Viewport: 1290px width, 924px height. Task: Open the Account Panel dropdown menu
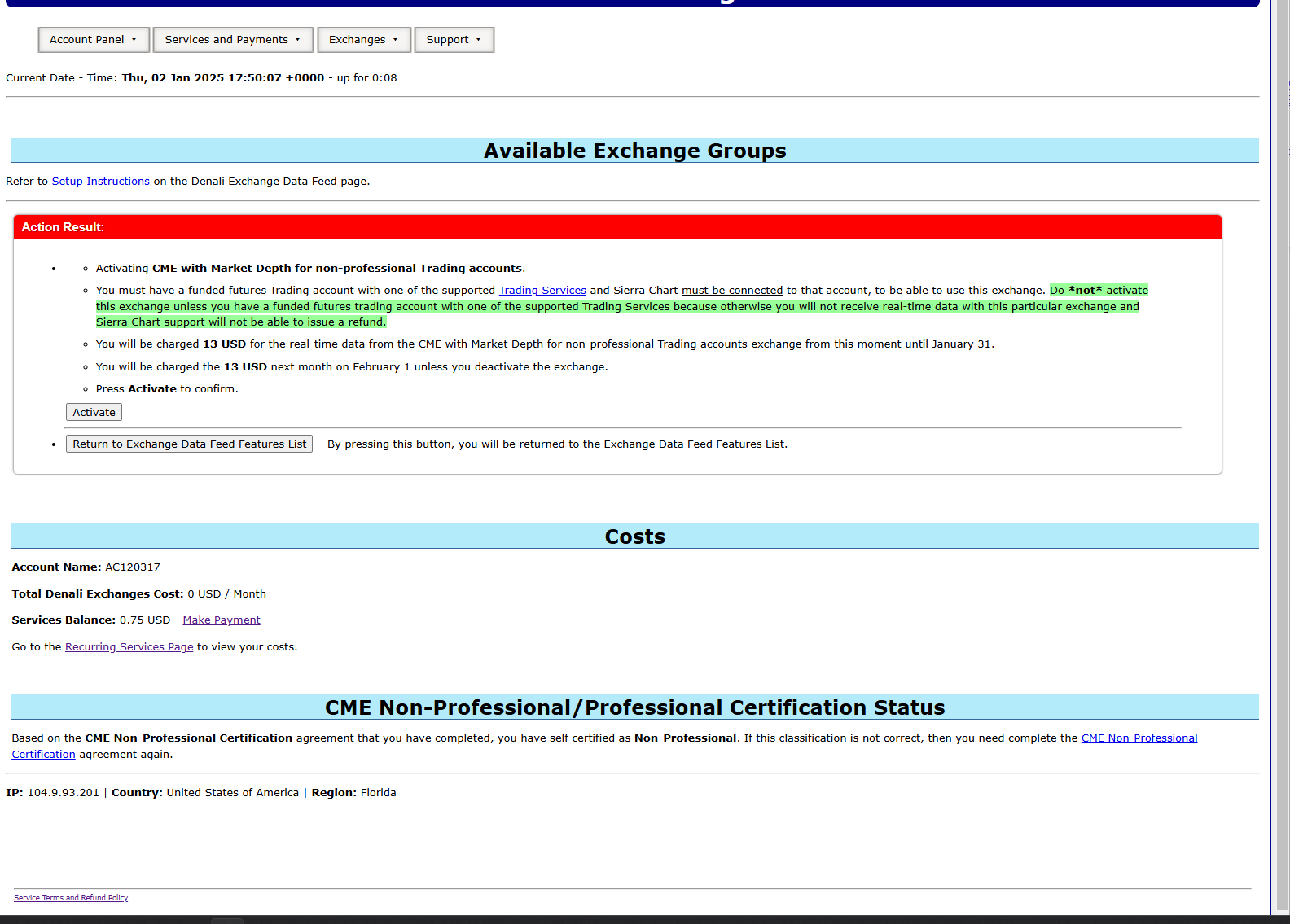(x=93, y=40)
